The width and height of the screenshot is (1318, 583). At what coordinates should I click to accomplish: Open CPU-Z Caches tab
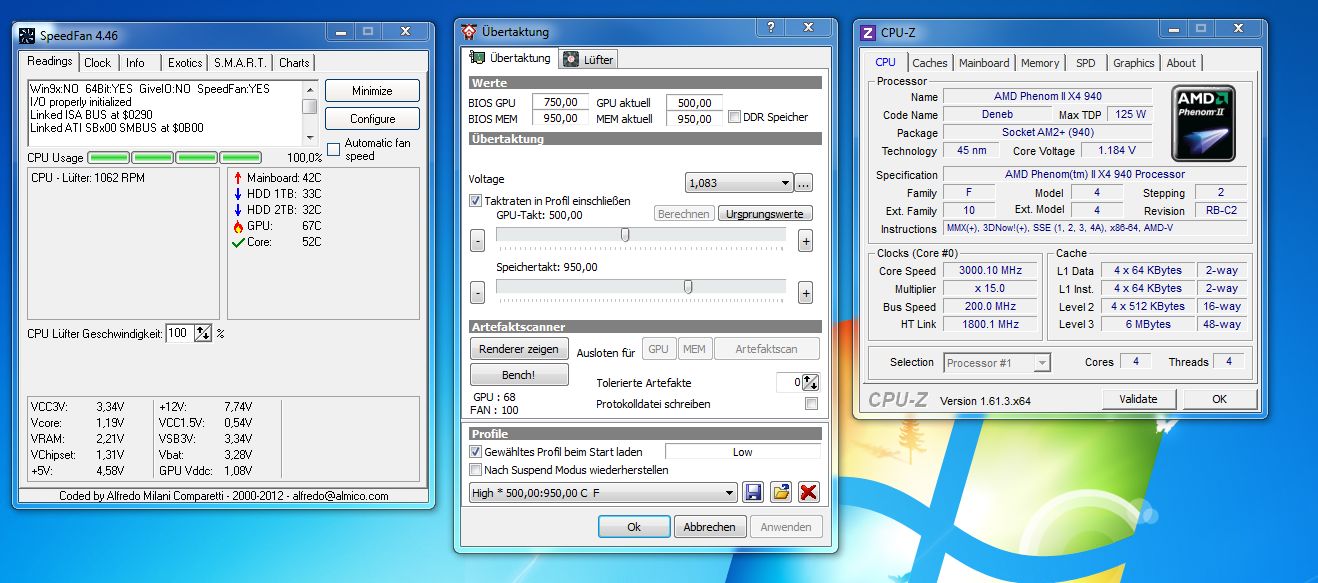point(930,63)
